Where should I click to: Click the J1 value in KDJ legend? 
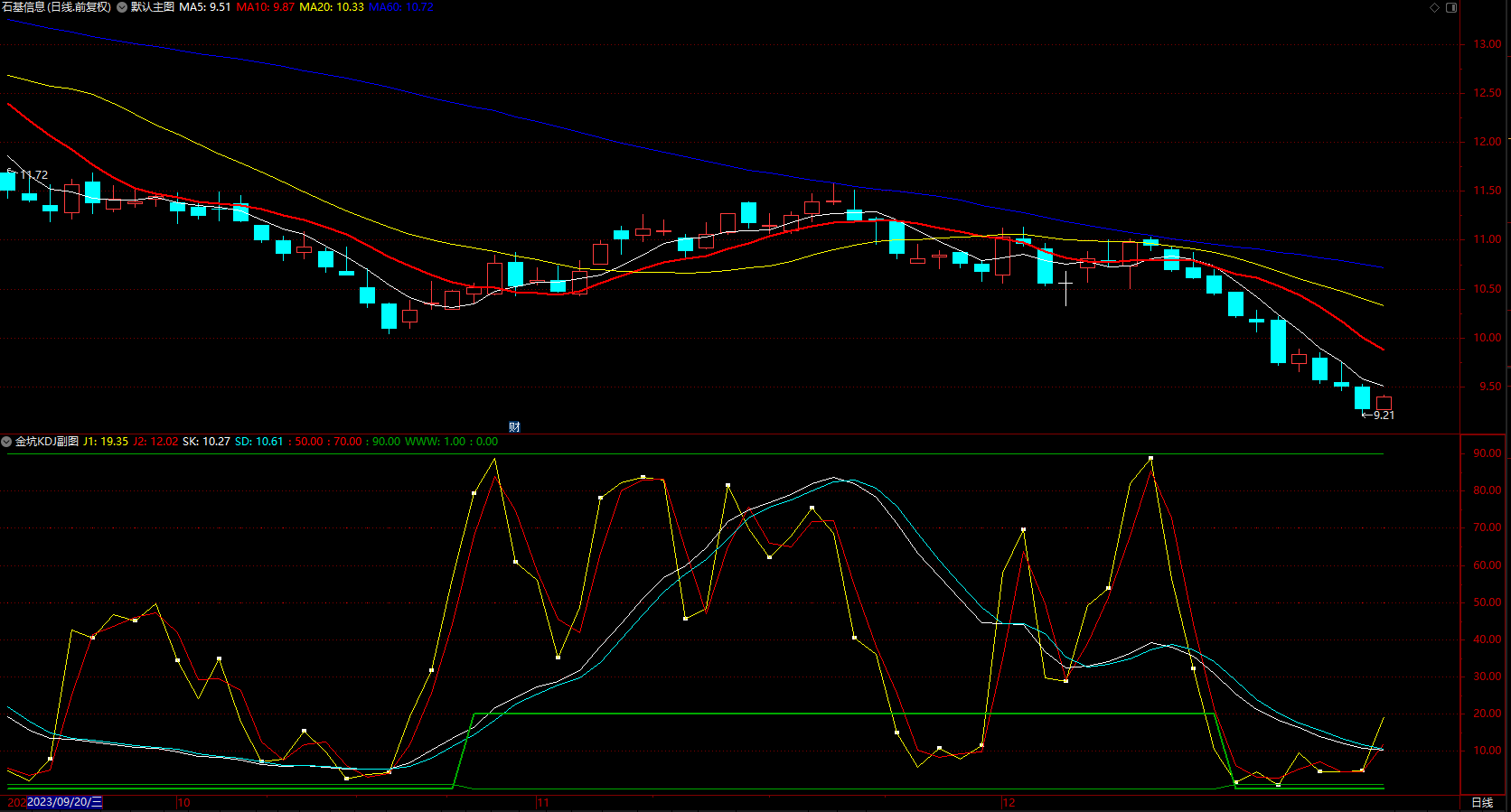coord(106,442)
